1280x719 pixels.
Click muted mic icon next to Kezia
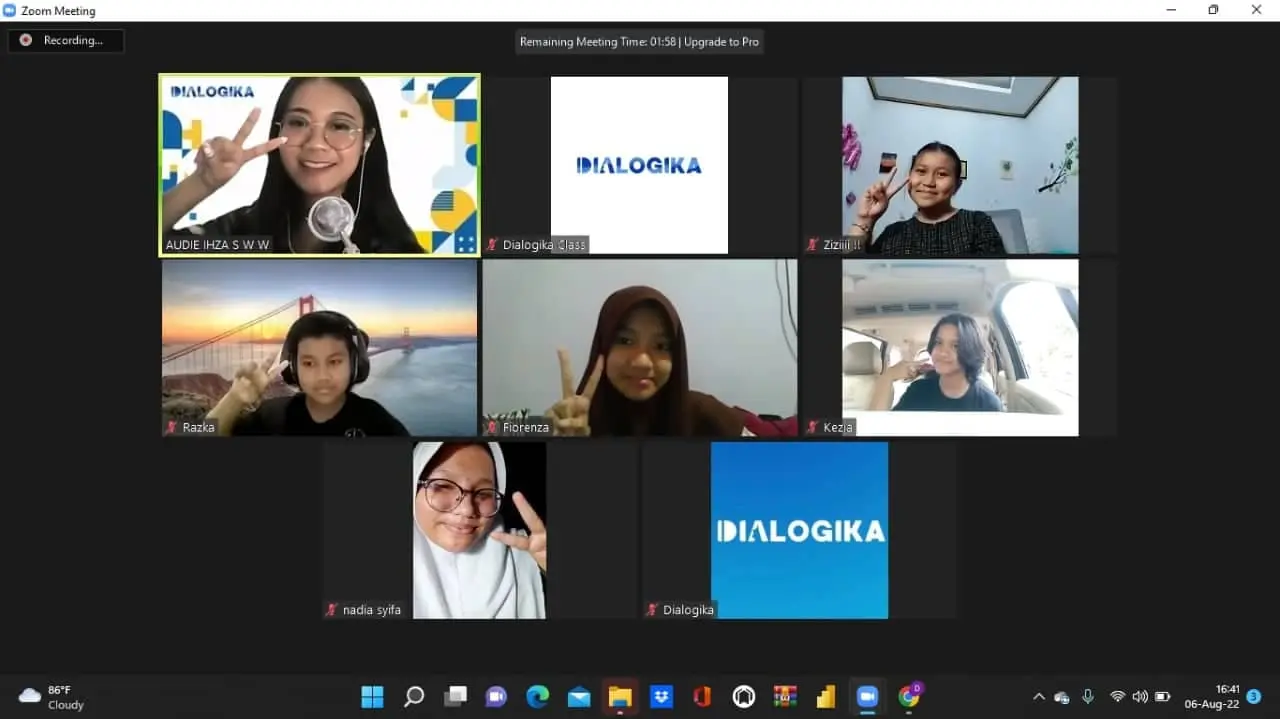[812, 428]
